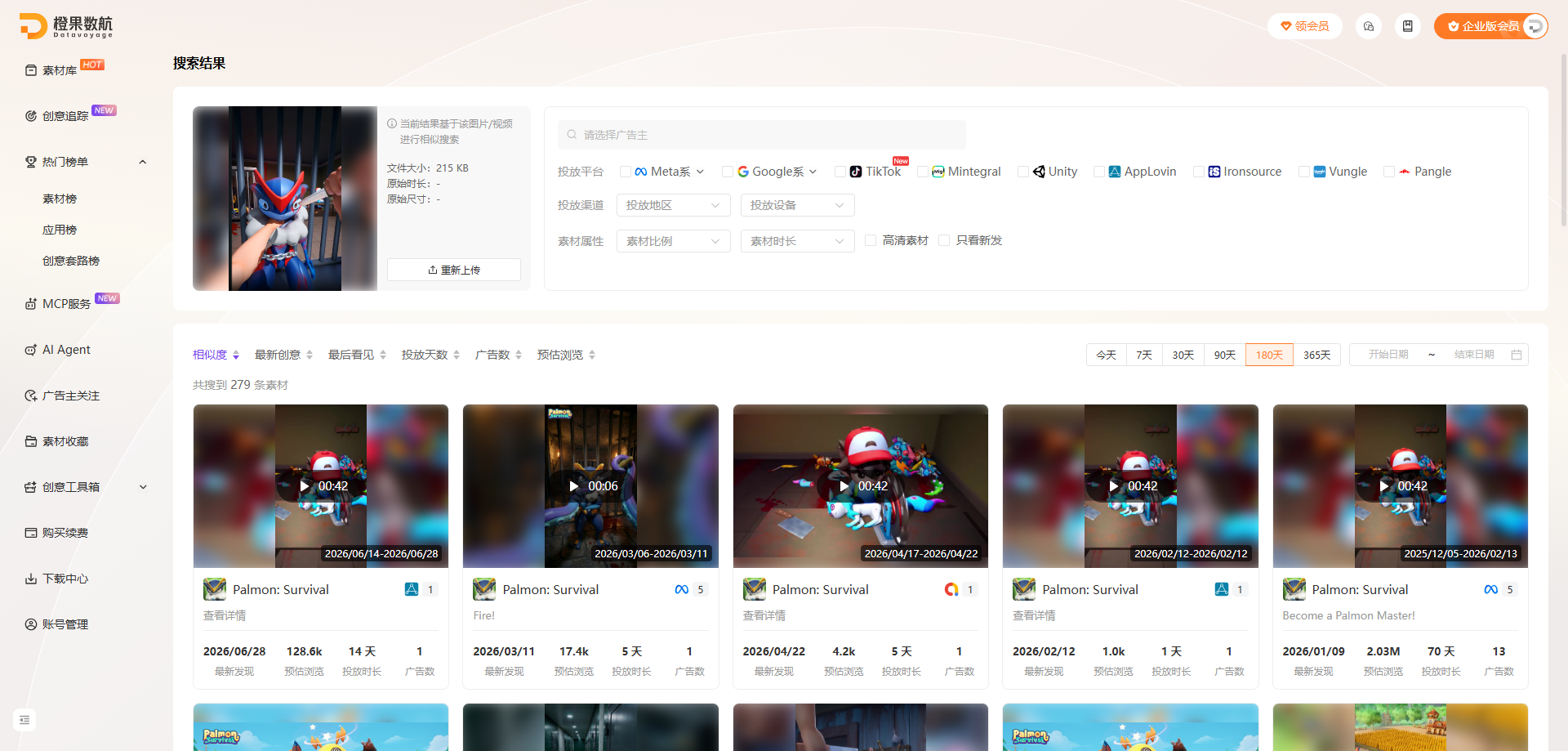Viewport: 1568px width, 751px height.
Task: Enable the 高清素材 checkbox
Action: point(871,240)
